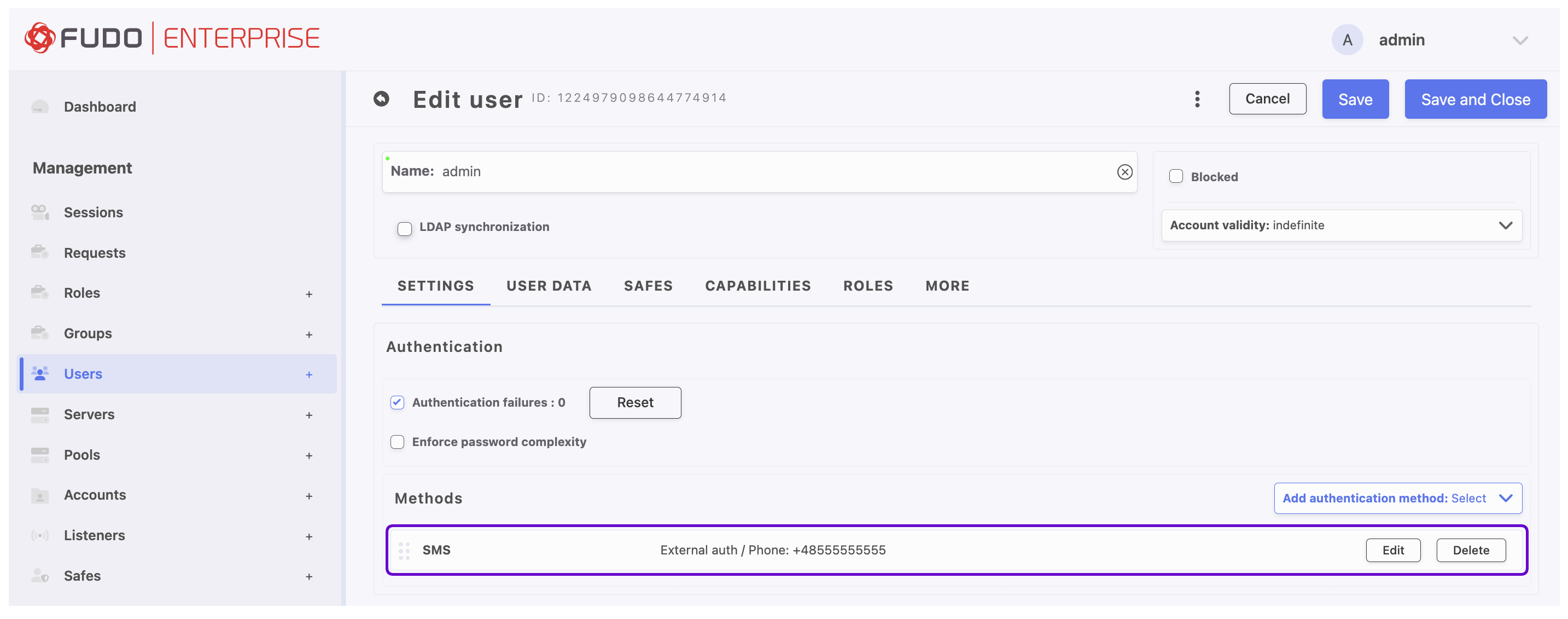Viewport: 1568px width, 619px height.
Task: Grab the SMS row drag handle
Action: pyautogui.click(x=404, y=550)
